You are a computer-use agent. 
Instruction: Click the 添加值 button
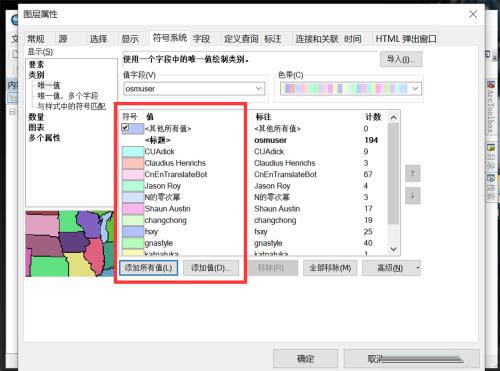211,268
